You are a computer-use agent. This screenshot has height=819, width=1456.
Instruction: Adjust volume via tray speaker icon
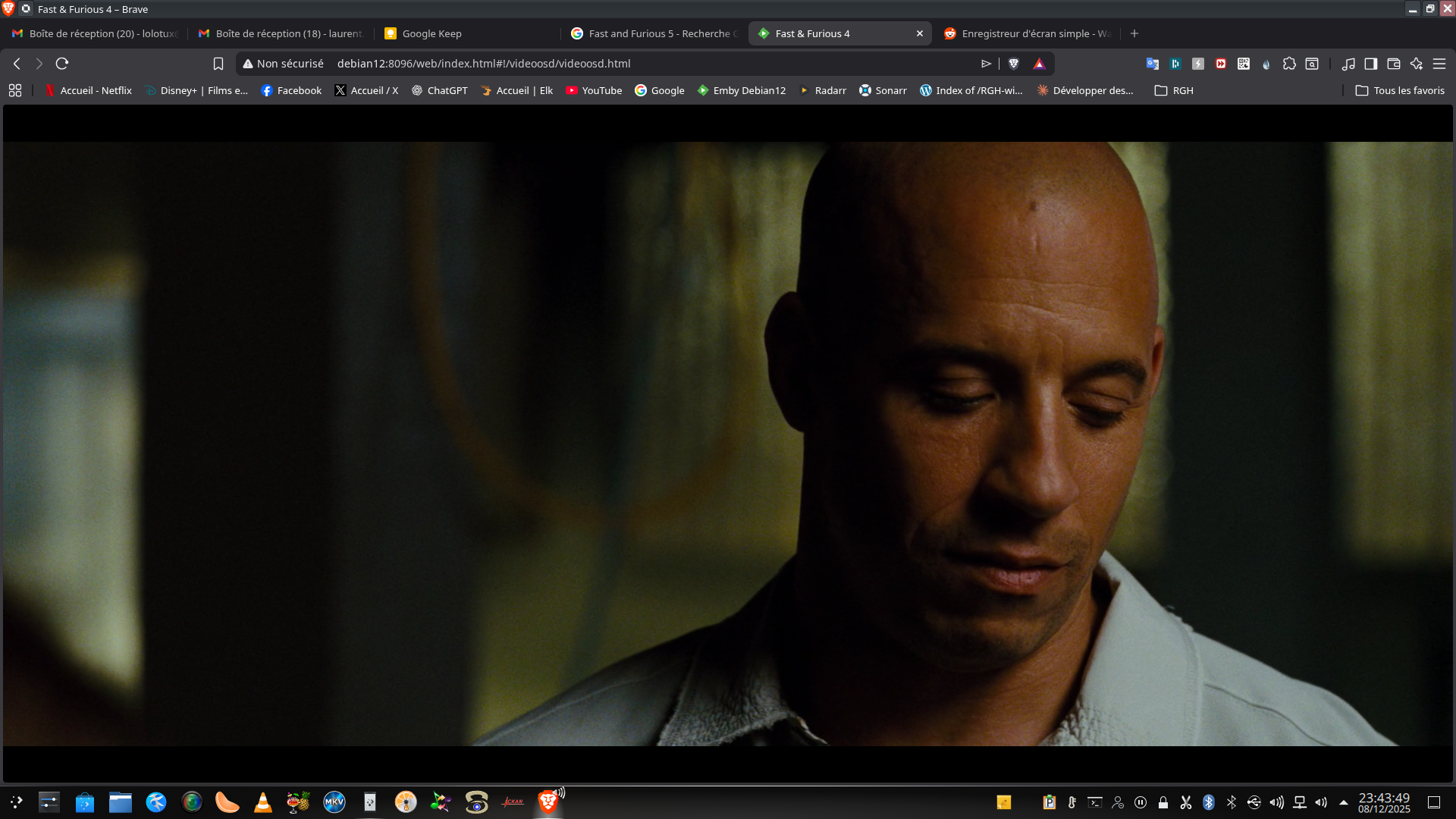1321,802
